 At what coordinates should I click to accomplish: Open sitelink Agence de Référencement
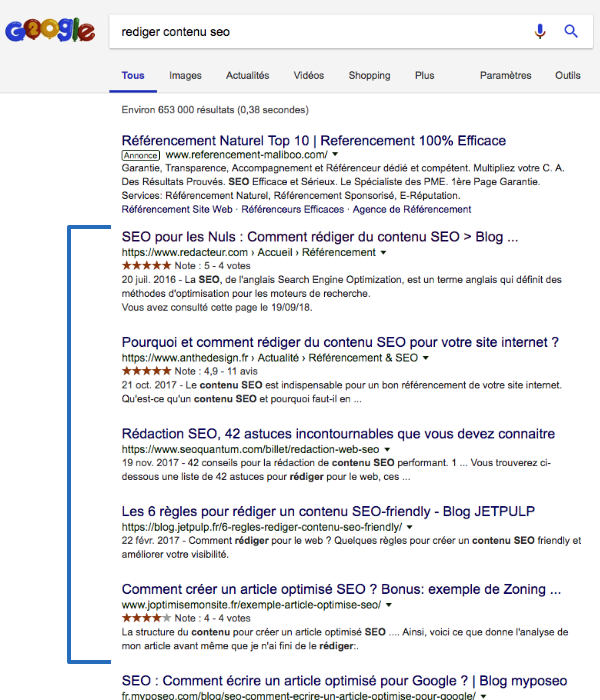412,209
